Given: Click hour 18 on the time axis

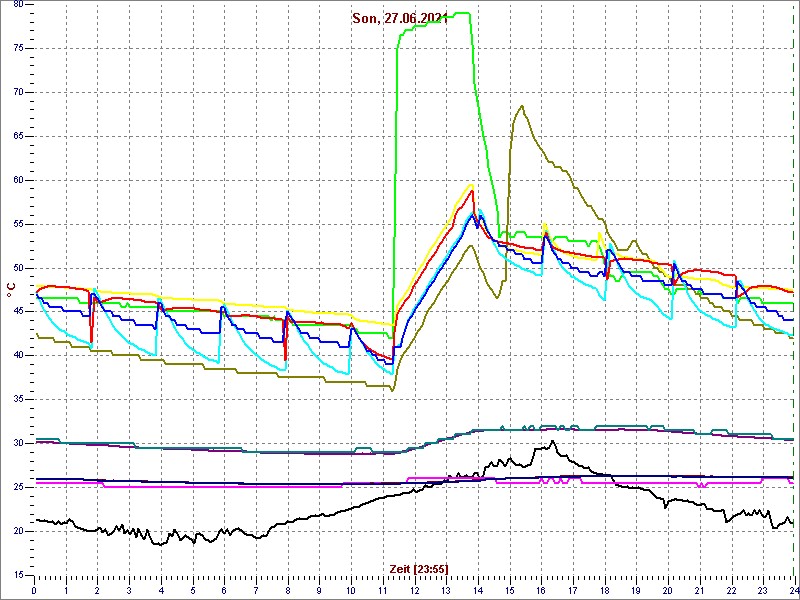Looking at the screenshot, I should (x=604, y=590).
